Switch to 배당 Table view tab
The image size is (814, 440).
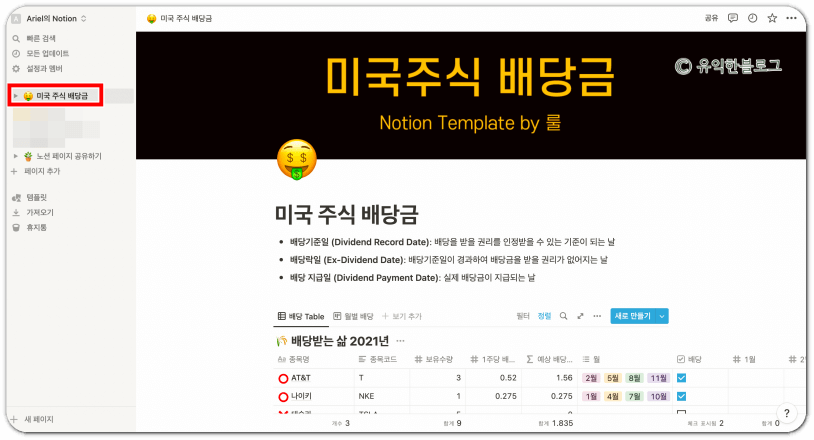[301, 317]
